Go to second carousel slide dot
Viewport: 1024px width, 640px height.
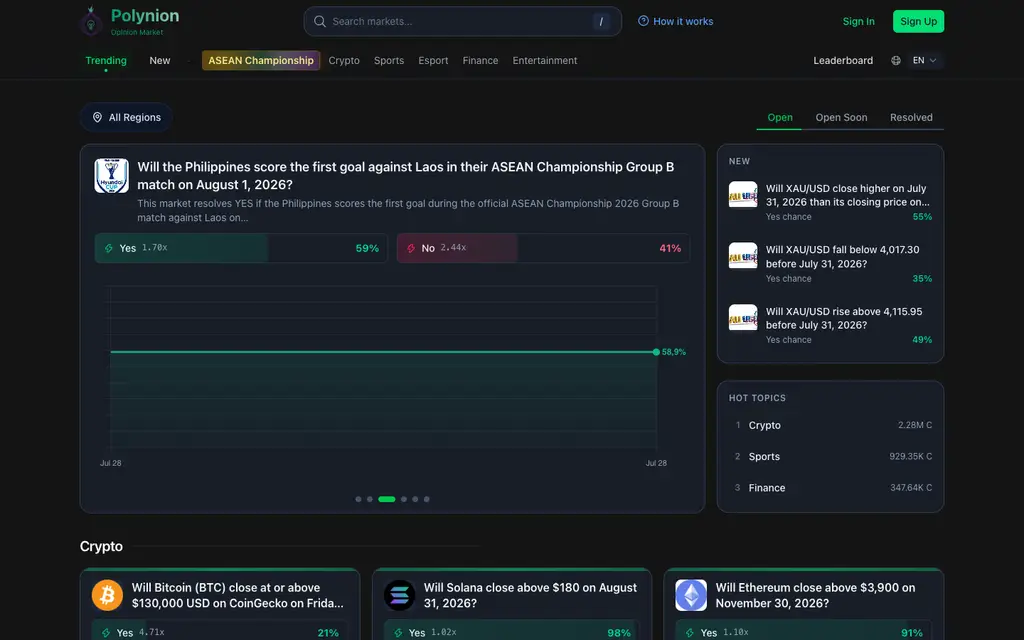[x=370, y=499]
